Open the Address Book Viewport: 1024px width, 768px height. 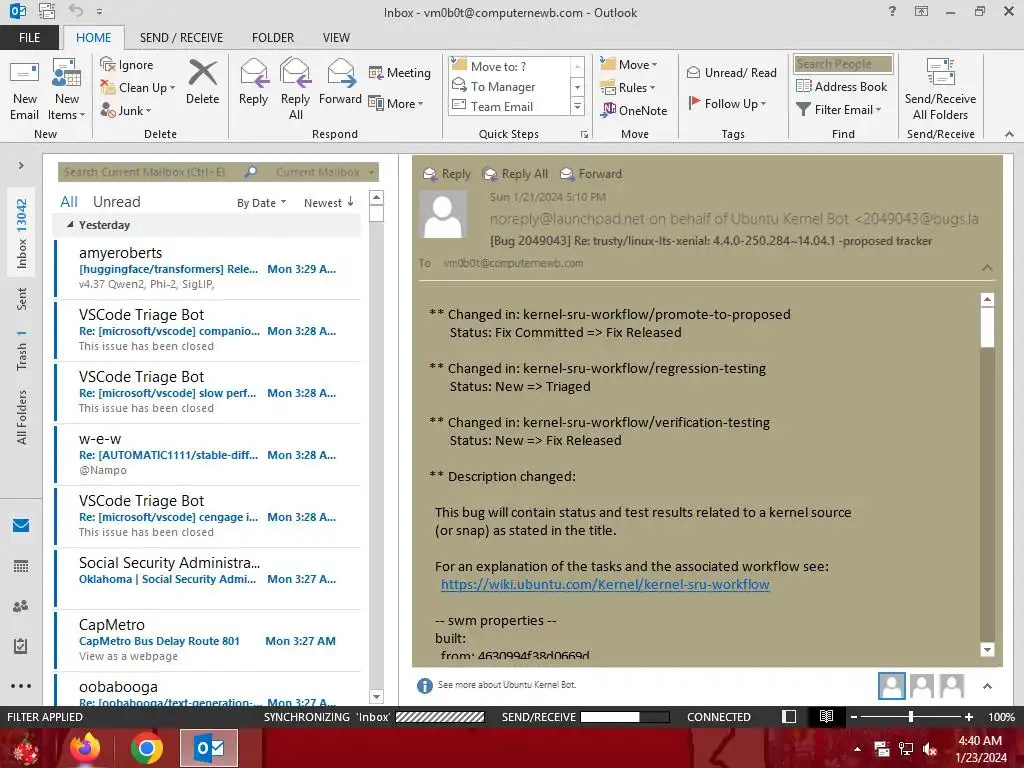(x=841, y=86)
